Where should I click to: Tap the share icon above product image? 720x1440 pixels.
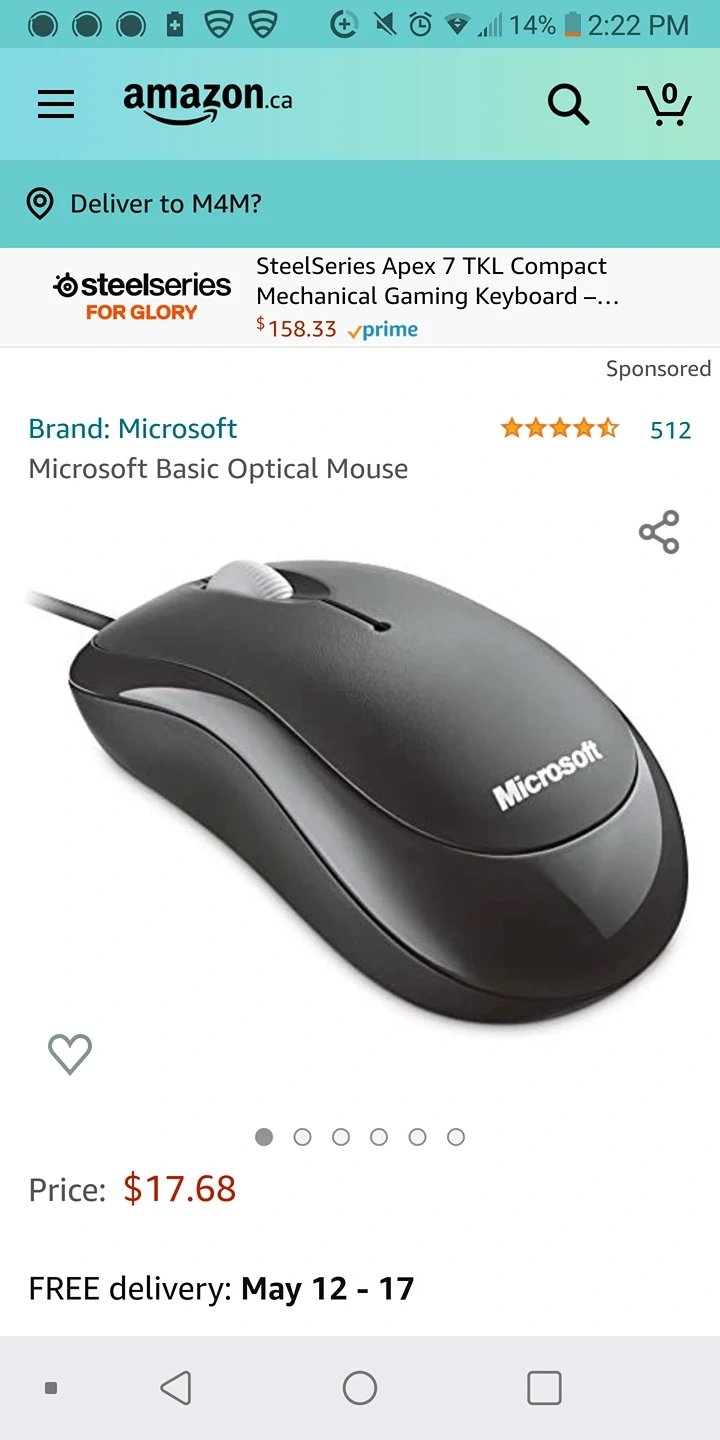pos(659,532)
